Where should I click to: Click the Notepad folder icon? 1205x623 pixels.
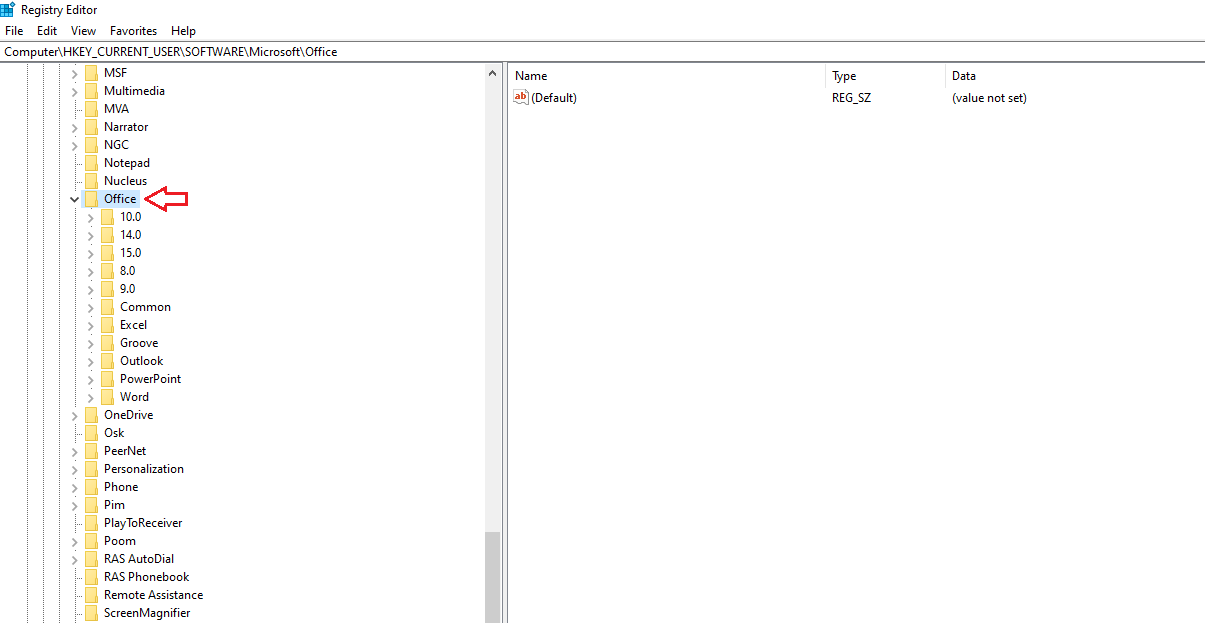tap(92, 163)
